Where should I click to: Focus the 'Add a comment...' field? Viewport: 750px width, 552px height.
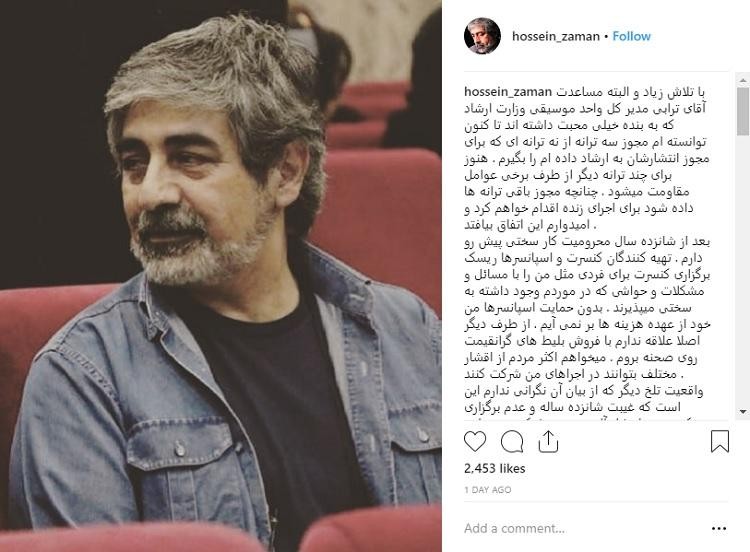[584, 528]
